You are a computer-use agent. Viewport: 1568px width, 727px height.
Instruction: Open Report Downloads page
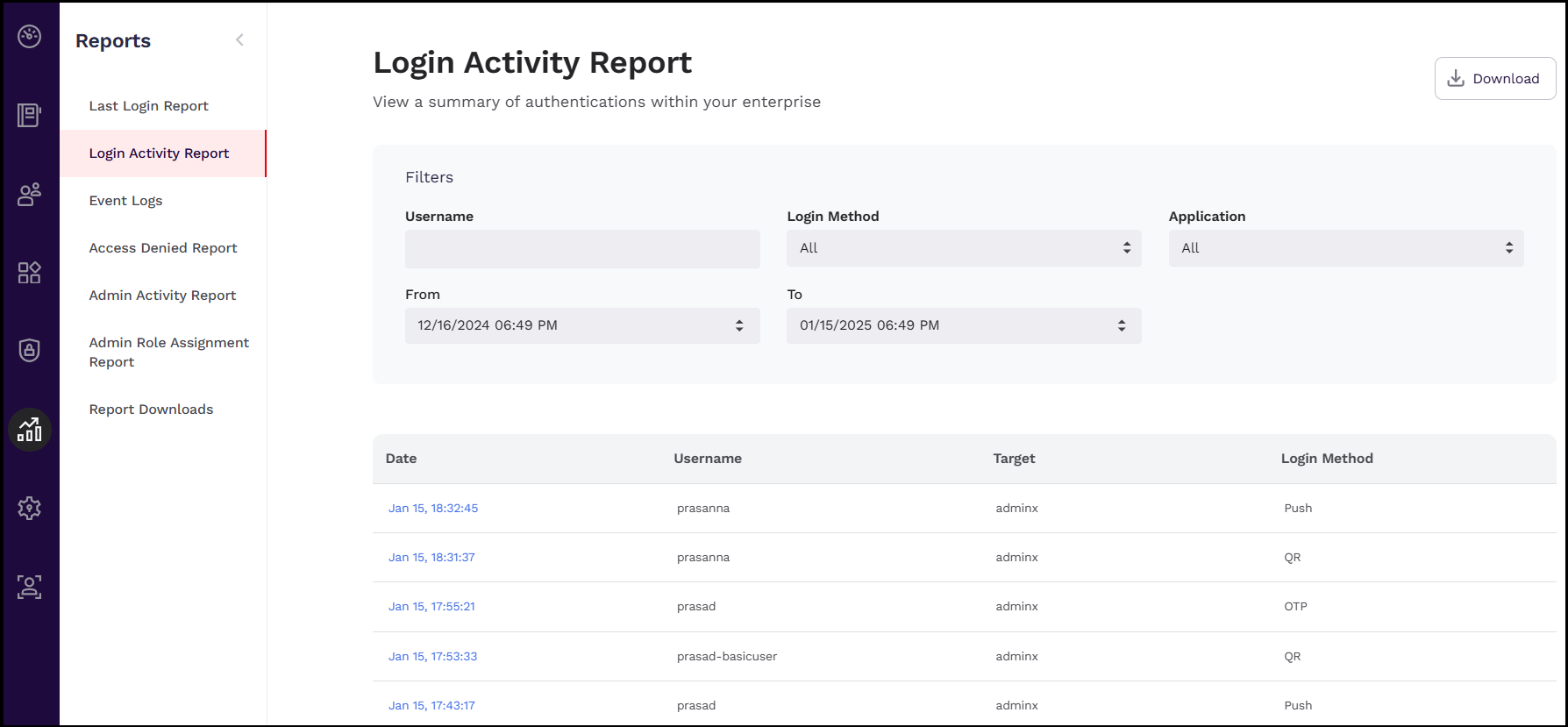coord(151,410)
